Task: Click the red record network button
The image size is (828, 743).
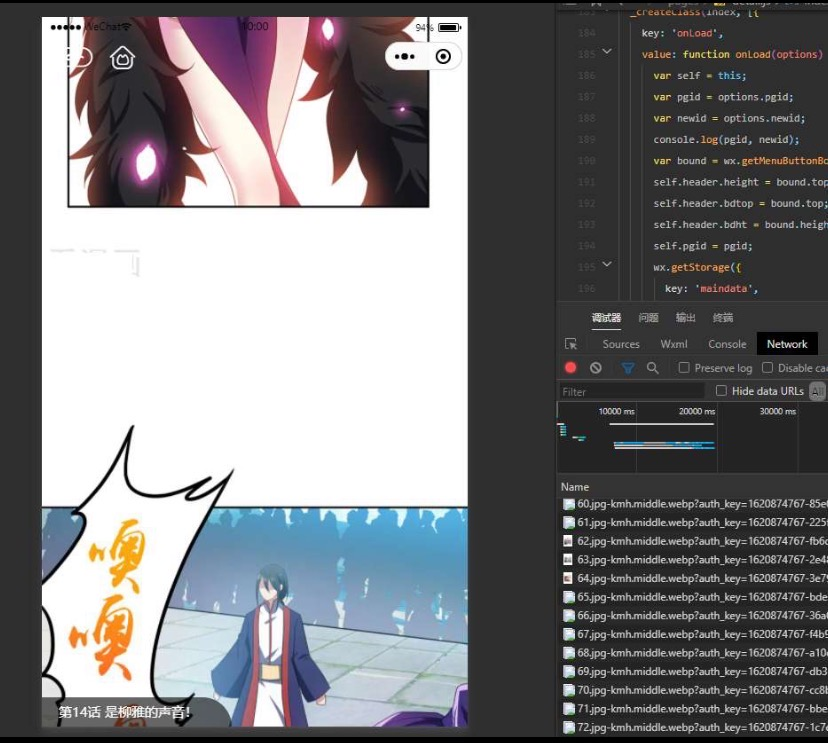Action: click(x=570, y=368)
